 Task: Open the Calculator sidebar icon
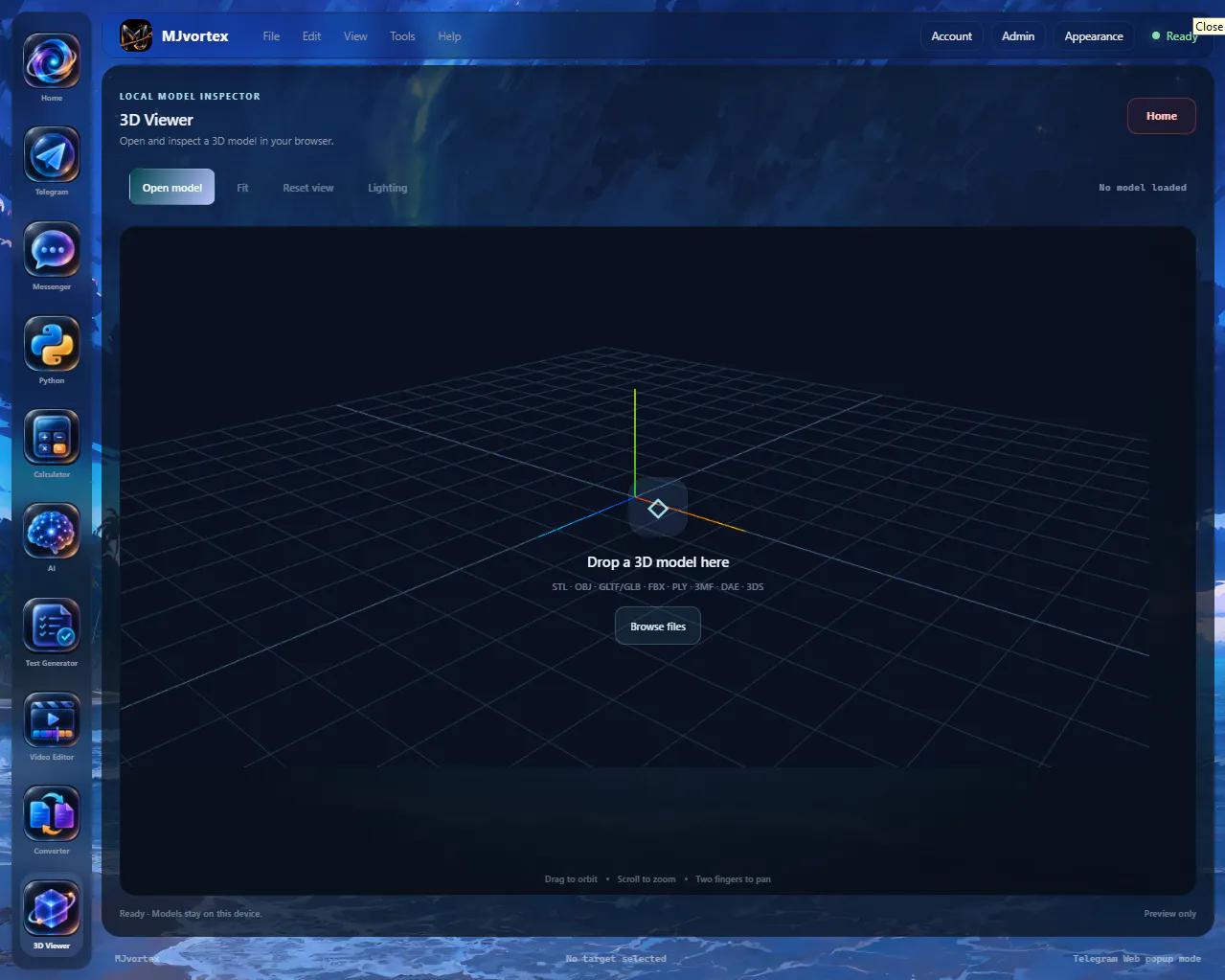point(52,437)
